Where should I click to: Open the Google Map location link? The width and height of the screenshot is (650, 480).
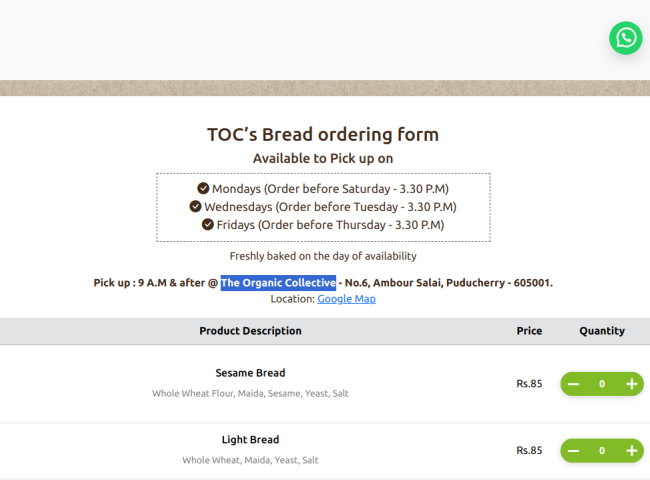(347, 299)
